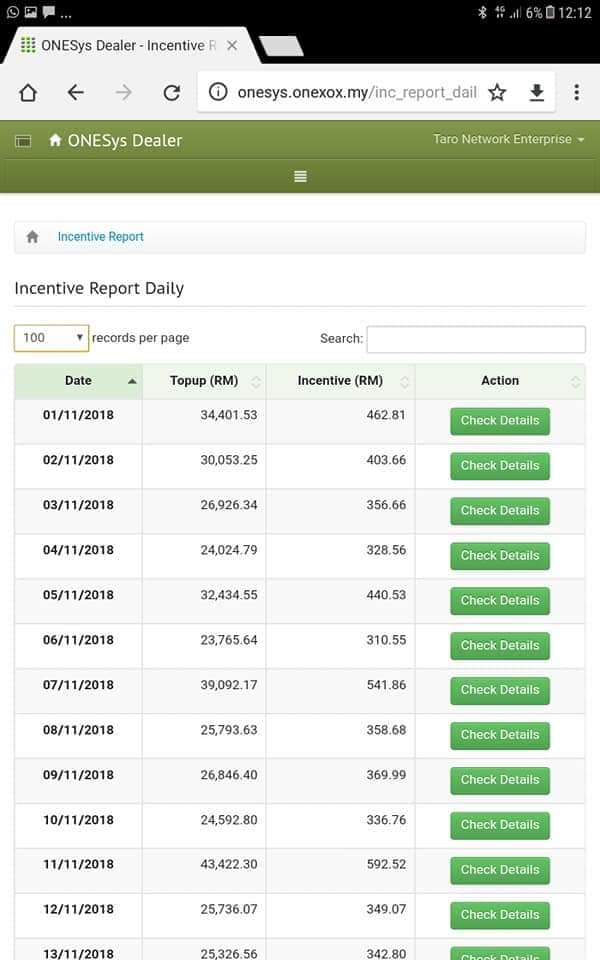Click topup value 24,024.79

coord(229,550)
